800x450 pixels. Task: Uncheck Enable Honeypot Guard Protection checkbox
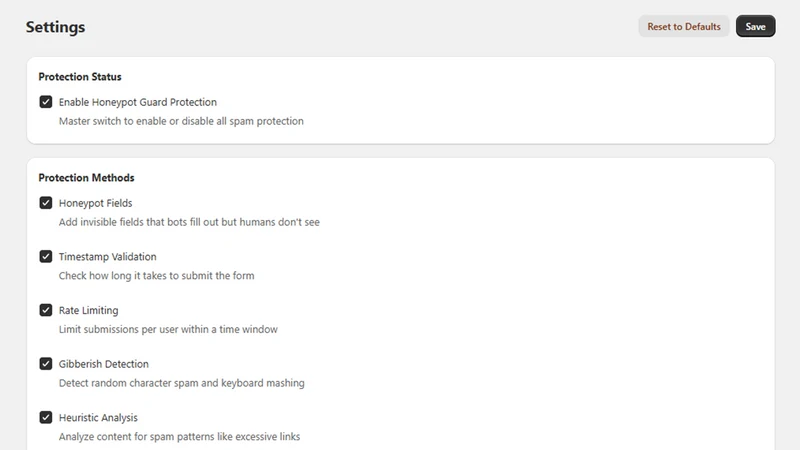(x=46, y=102)
